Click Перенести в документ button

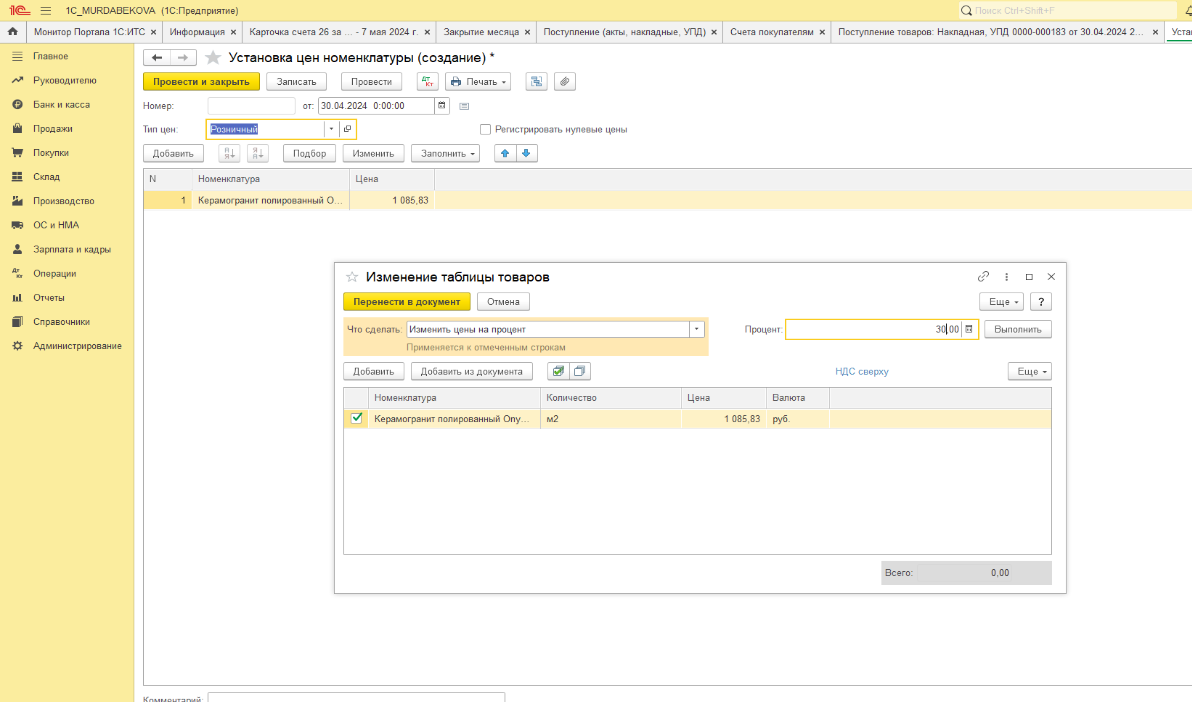(x=407, y=302)
